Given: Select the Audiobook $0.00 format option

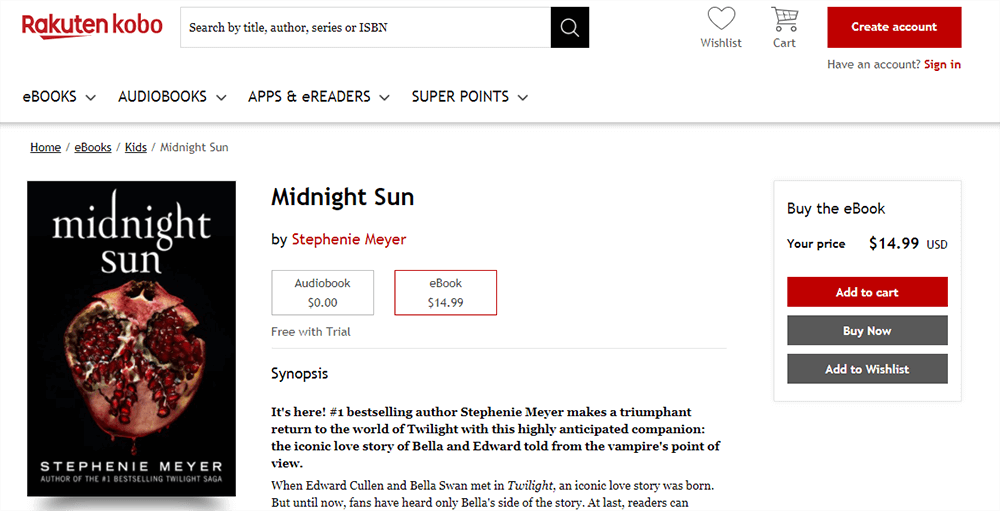Looking at the screenshot, I should pos(322,292).
